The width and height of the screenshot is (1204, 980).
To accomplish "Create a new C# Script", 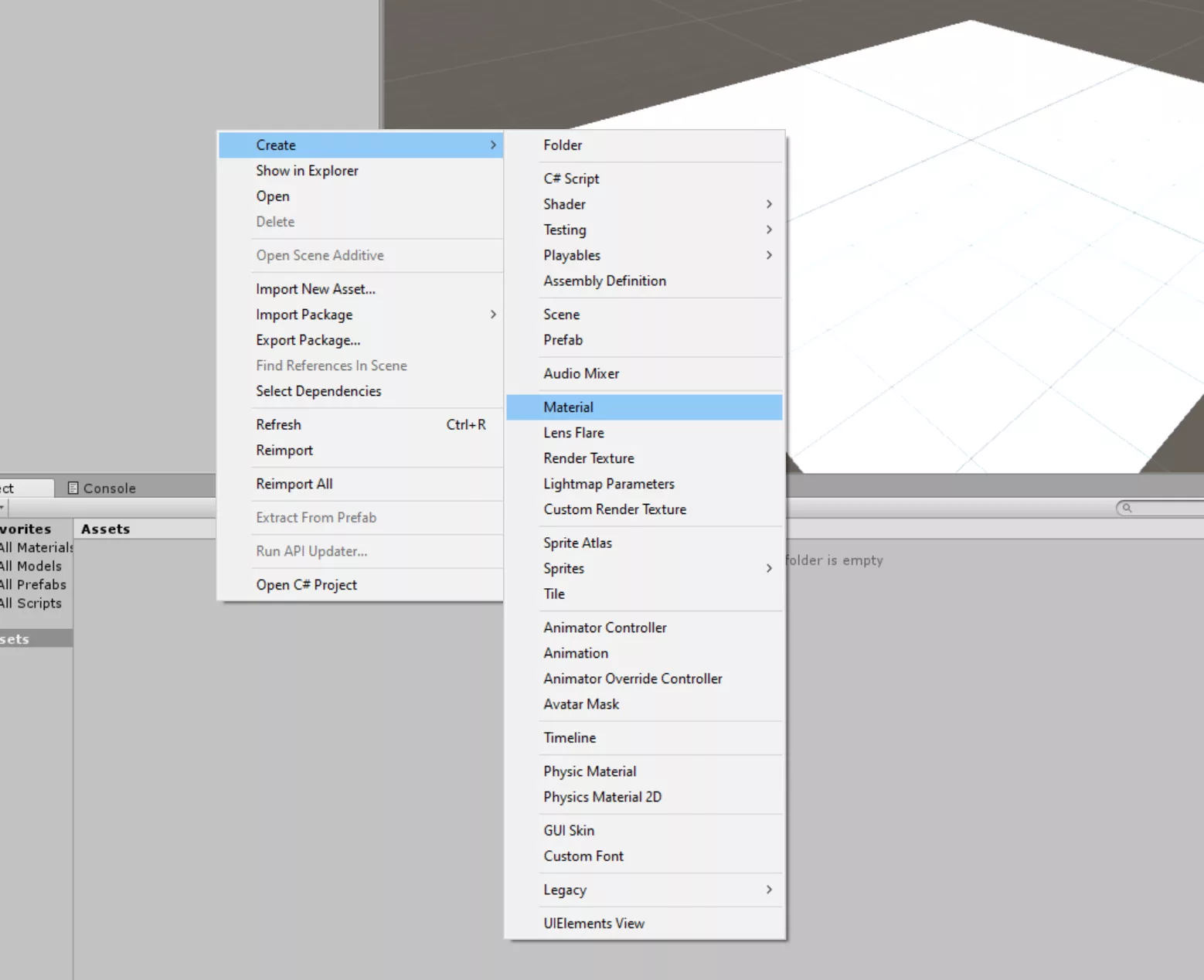I will point(571,179).
